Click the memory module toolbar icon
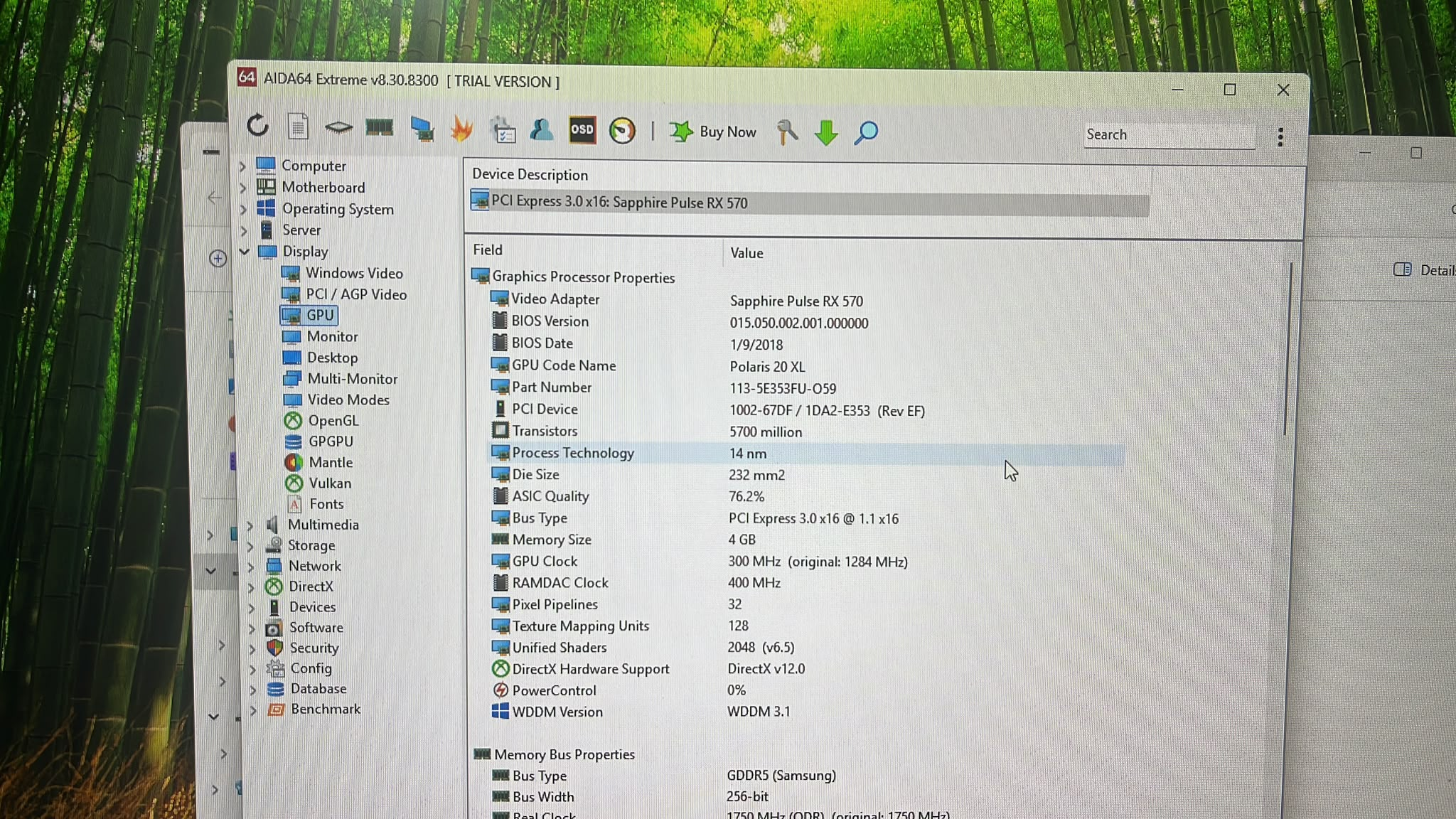 (379, 128)
